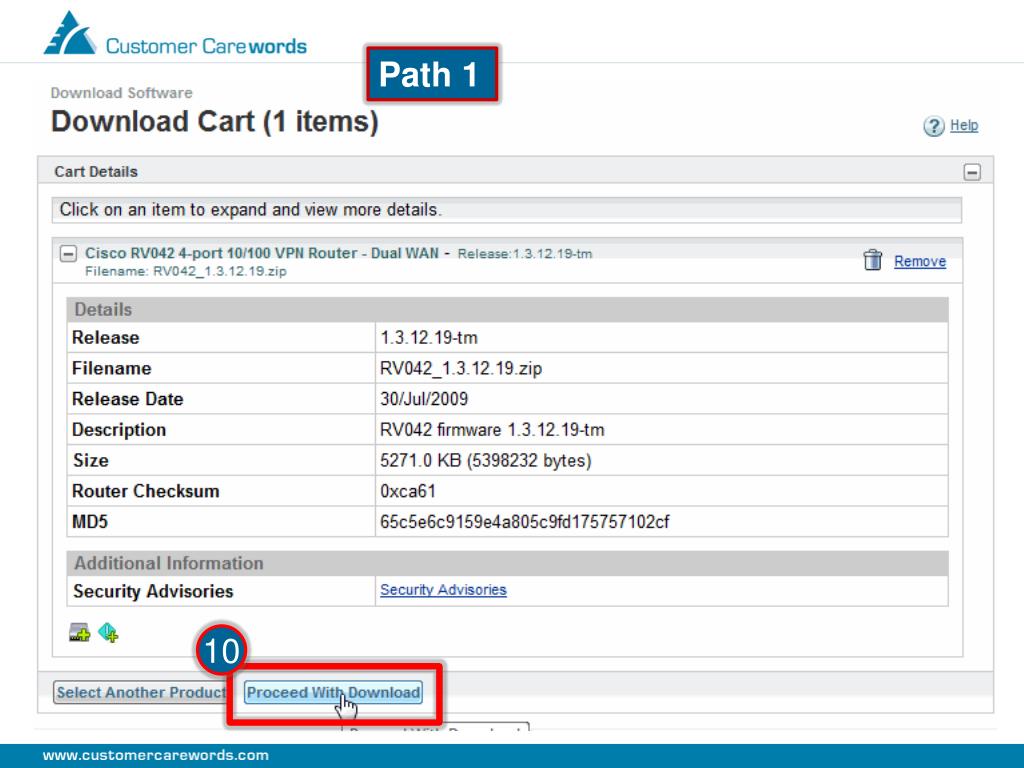Click the Router Checksum value 0xca61
Screen dimensions: 1024x768
(408, 491)
